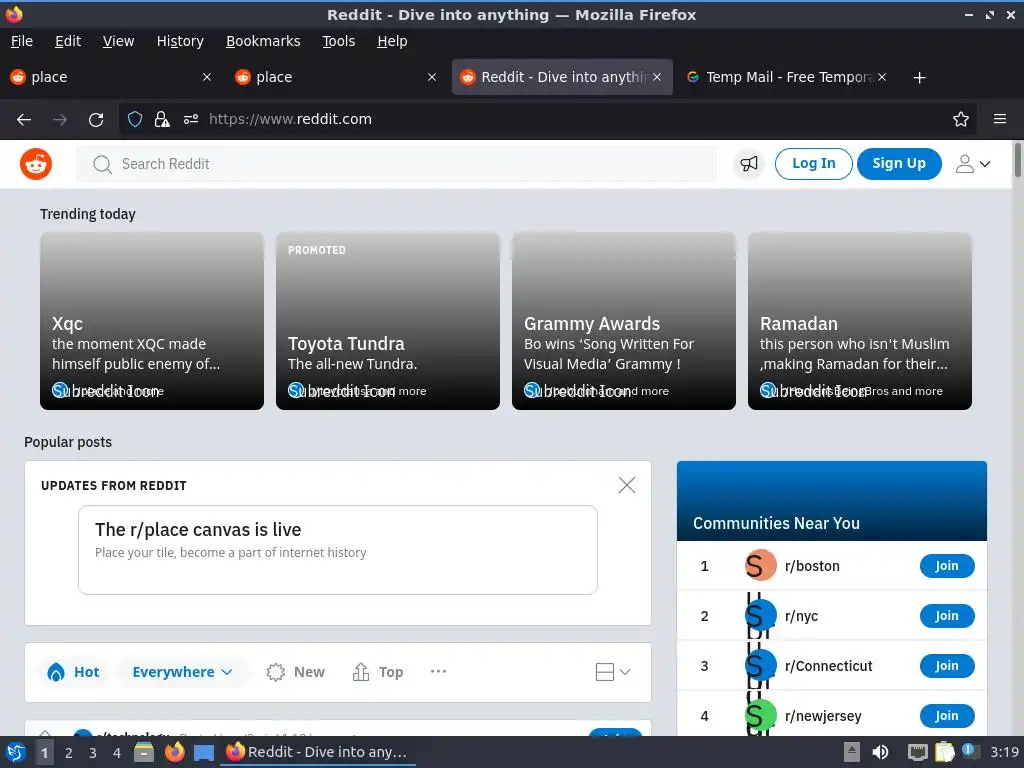Image resolution: width=1024 pixels, height=768 pixels.
Task: Click the Log In button
Action: (x=813, y=163)
